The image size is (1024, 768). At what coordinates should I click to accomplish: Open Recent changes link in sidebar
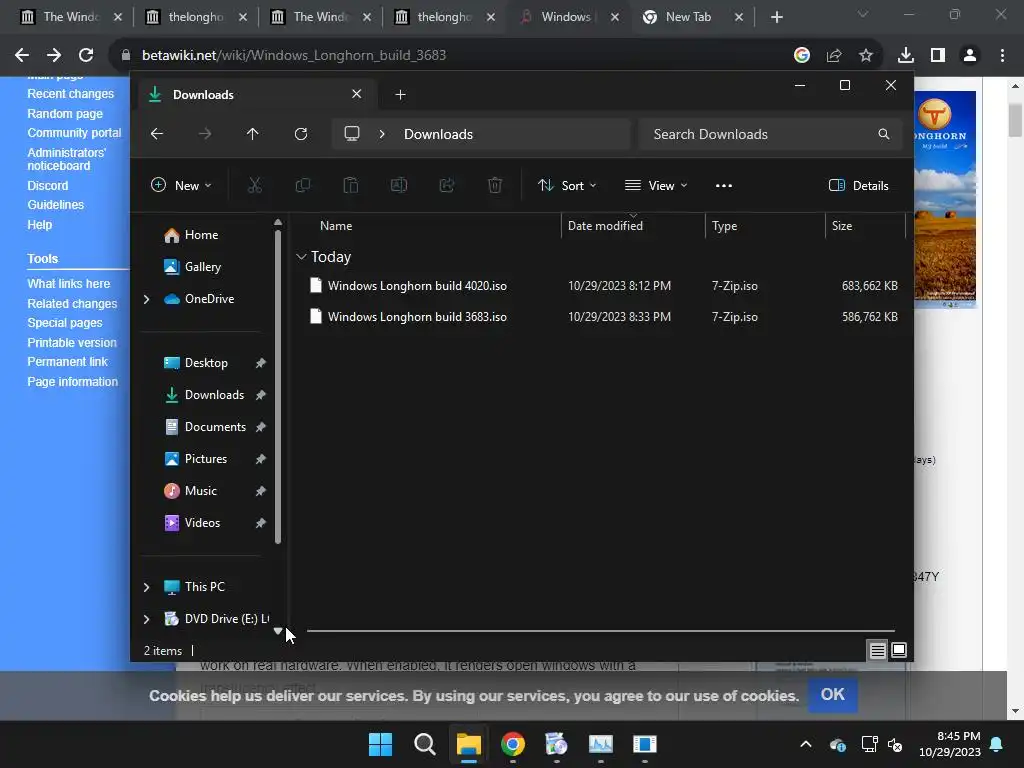point(71,94)
